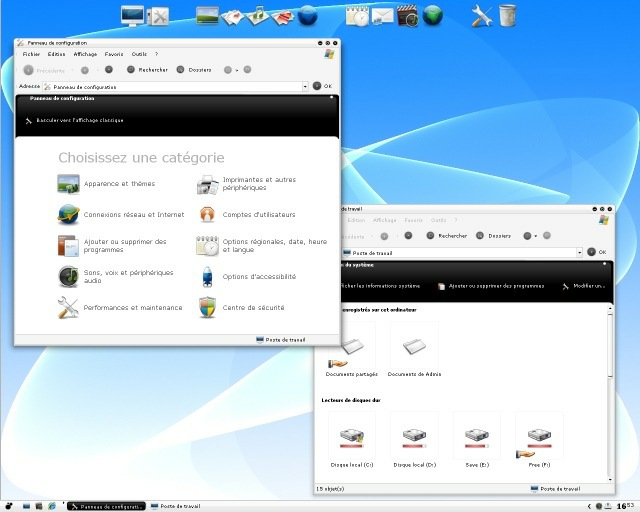Open Apparence et thèmes category

click(106, 184)
